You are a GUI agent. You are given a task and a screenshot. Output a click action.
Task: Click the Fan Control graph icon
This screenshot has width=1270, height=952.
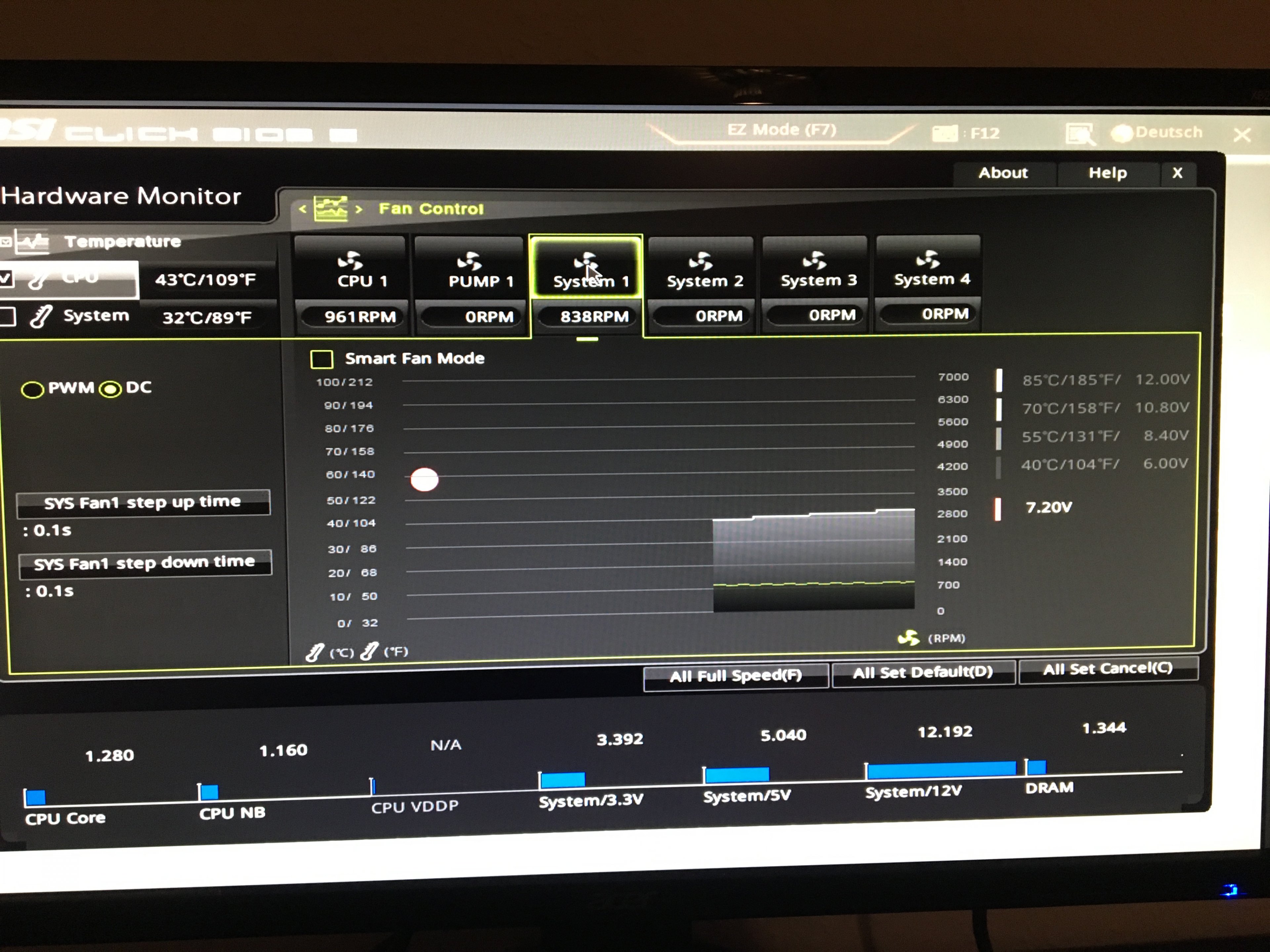pos(331,209)
